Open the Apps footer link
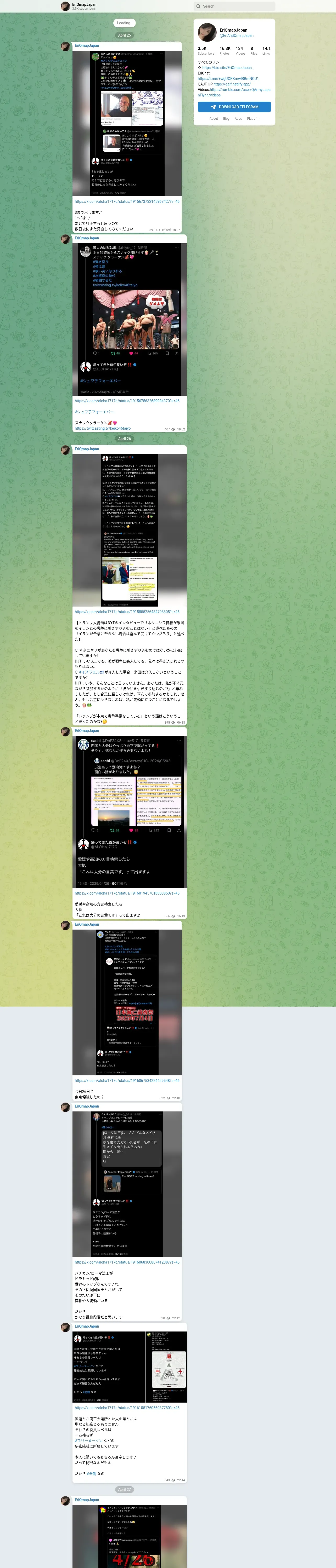Screen dimensions: 336x1568 (x=238, y=119)
